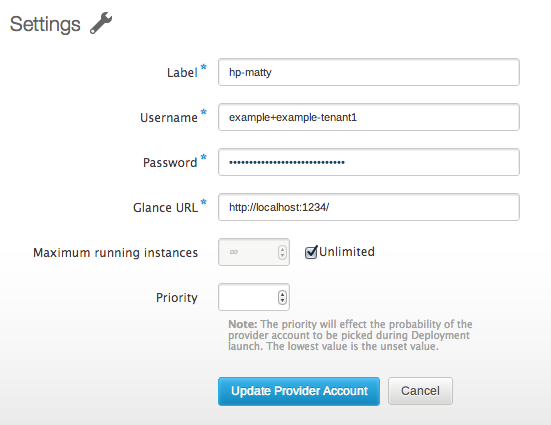
Task: Increase Priority with the stepper up arrow
Action: pos(282,294)
